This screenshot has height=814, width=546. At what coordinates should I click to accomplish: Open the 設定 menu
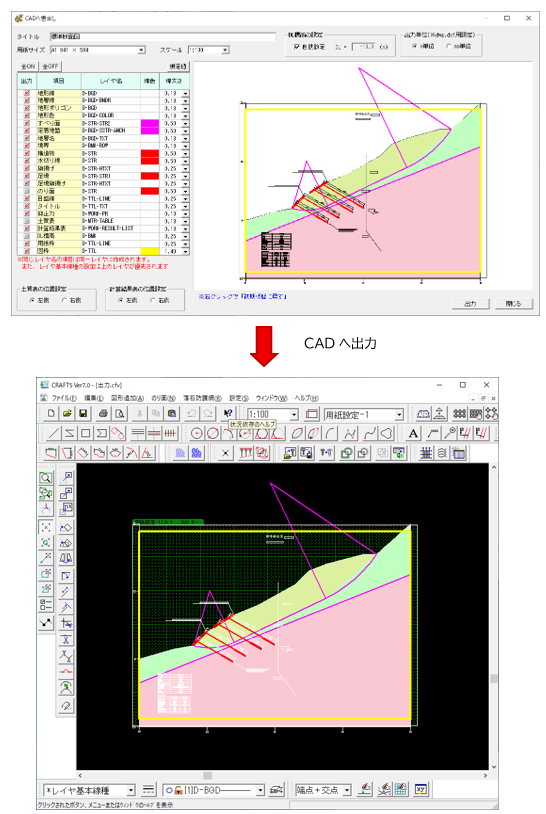coord(239,398)
